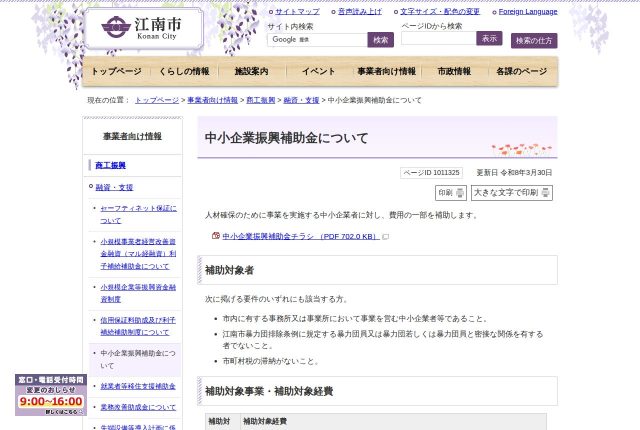Click breadcrumb 商工振興 link
Viewport: 640px width, 430px height.
click(260, 100)
